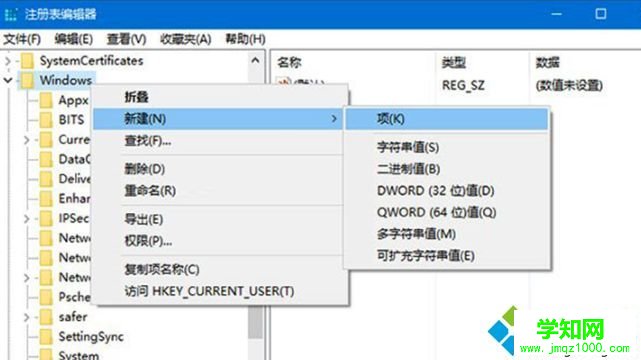Select 项(K) in the submenu
Viewport: 641px width, 360px height.
click(x=447, y=119)
